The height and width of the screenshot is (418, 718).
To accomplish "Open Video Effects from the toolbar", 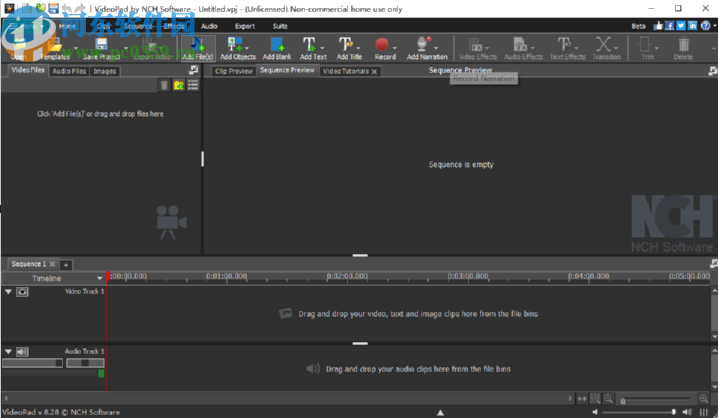I will point(478,49).
